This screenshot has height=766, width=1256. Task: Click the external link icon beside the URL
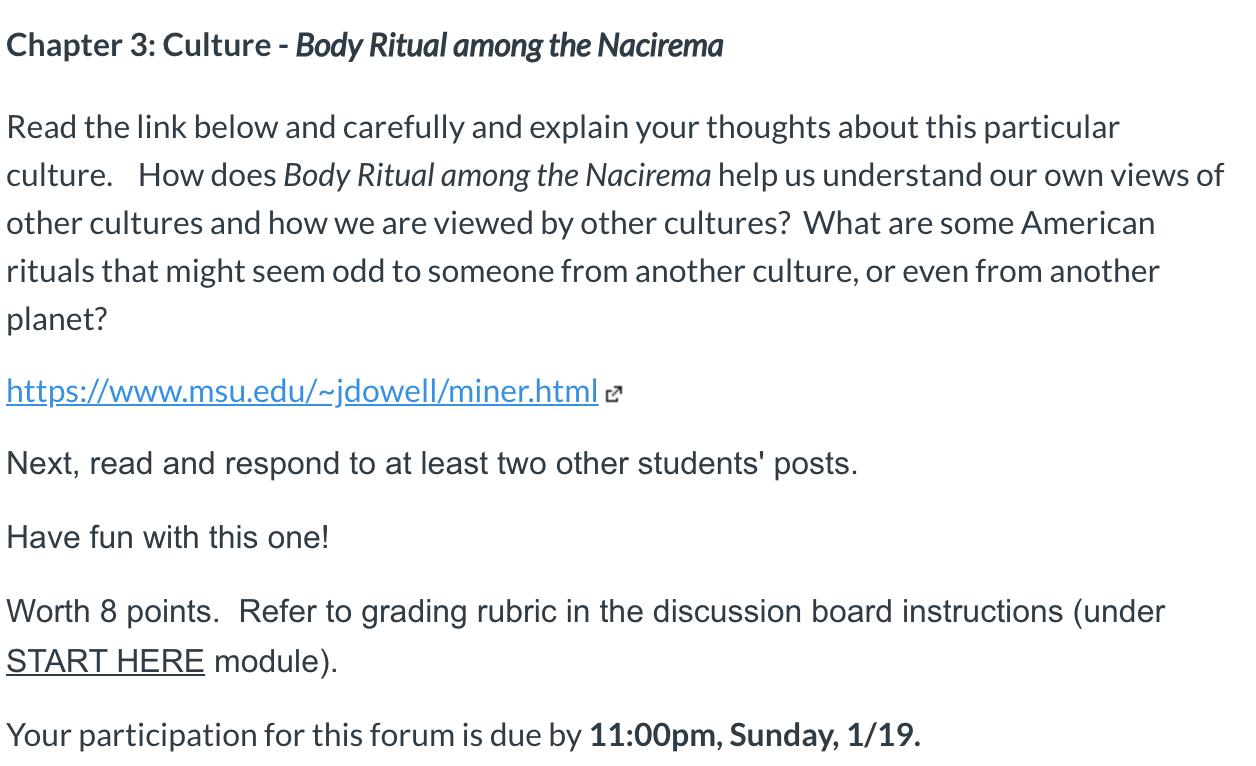coord(614,394)
